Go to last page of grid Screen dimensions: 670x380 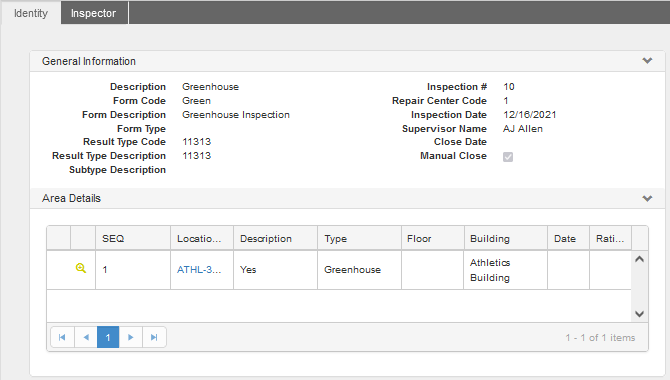[154, 337]
